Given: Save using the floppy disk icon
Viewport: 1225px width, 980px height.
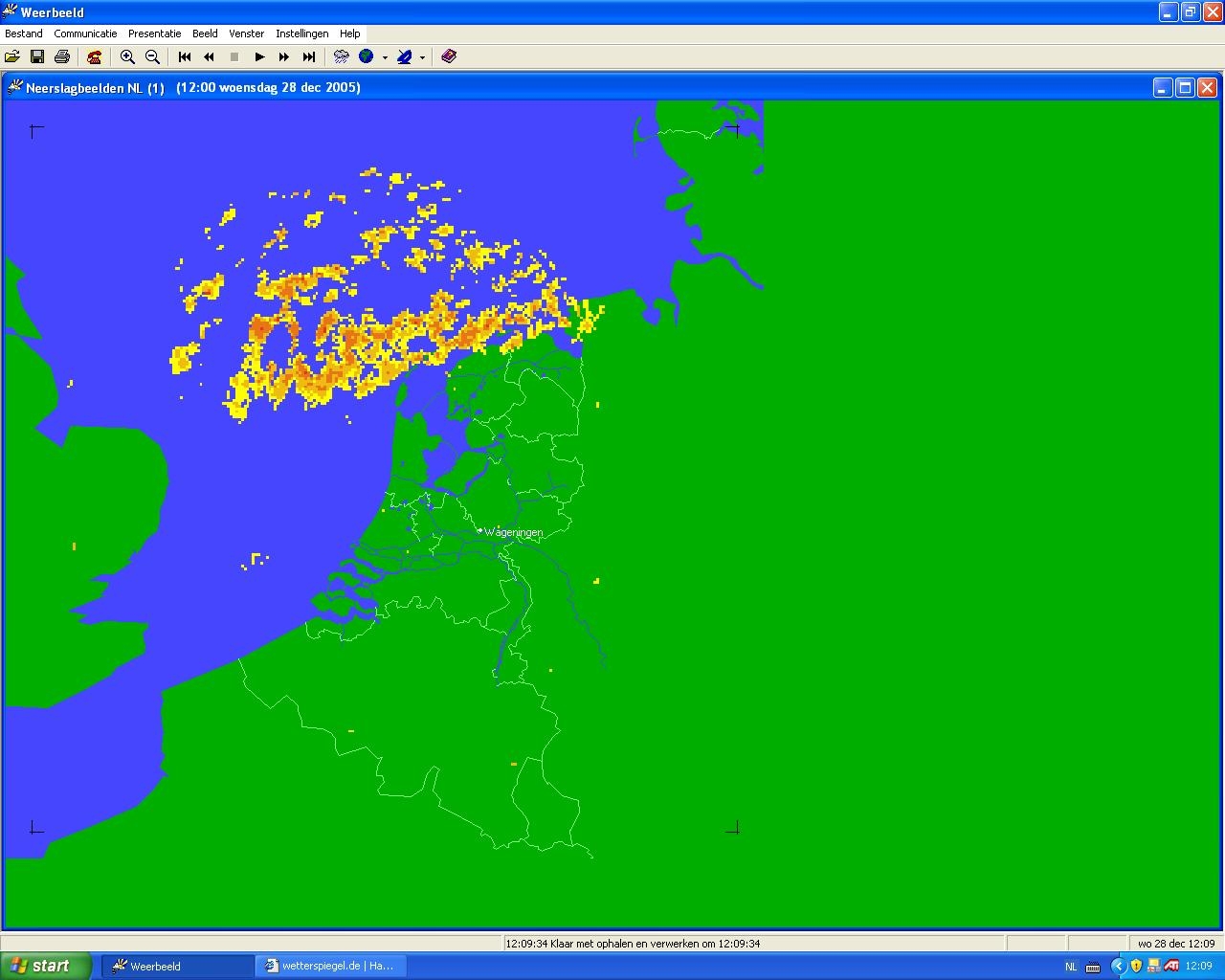Looking at the screenshot, I should [x=37, y=57].
